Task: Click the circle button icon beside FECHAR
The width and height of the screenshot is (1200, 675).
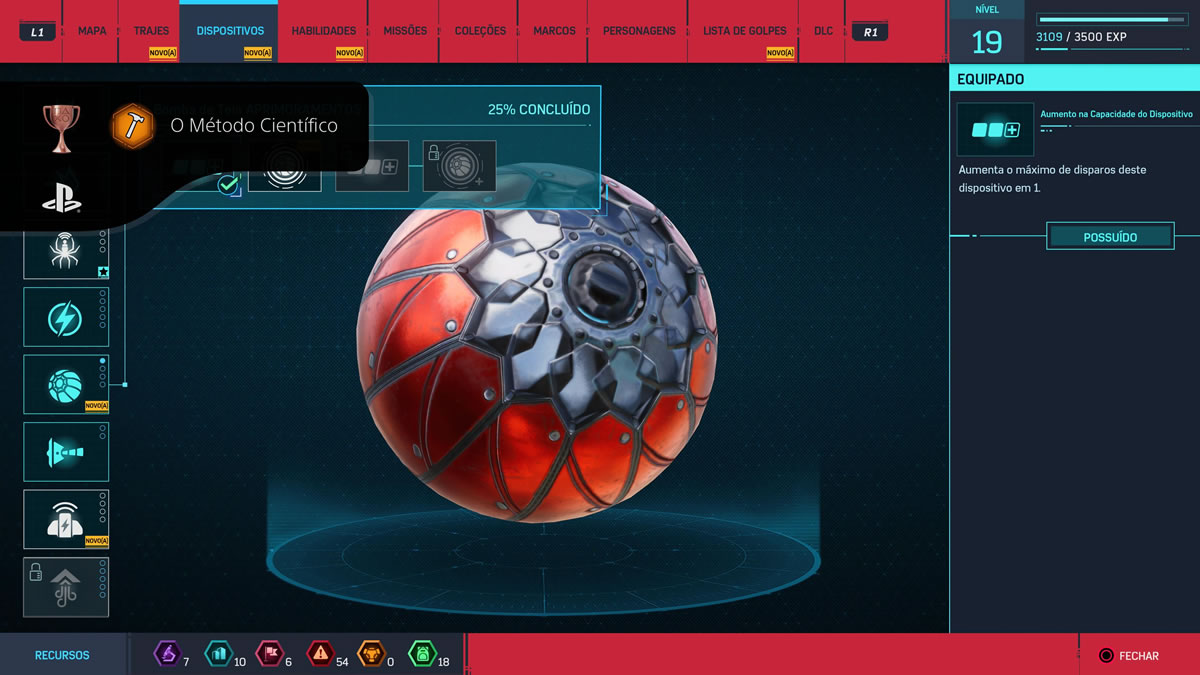Action: (1106, 655)
